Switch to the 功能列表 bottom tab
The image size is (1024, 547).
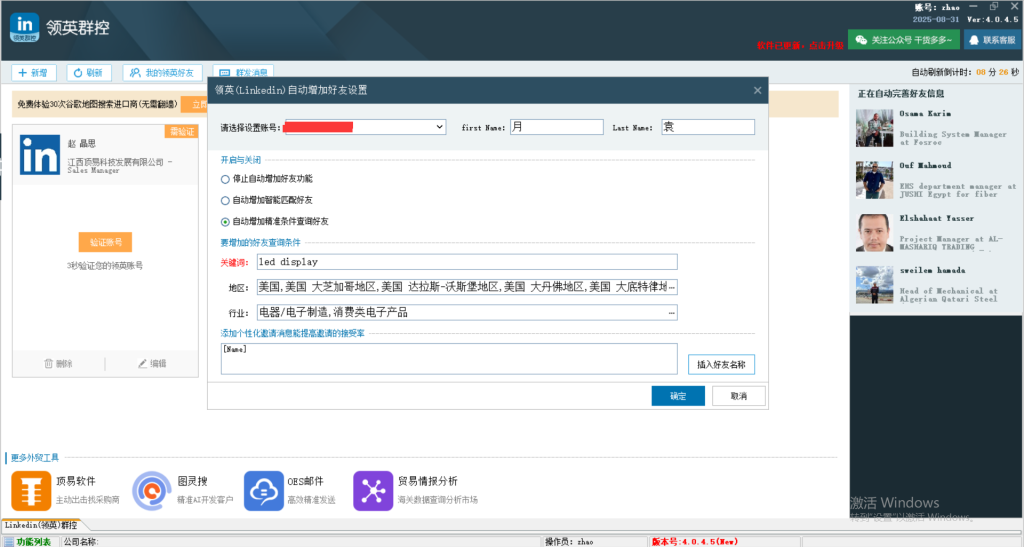(x=29, y=541)
